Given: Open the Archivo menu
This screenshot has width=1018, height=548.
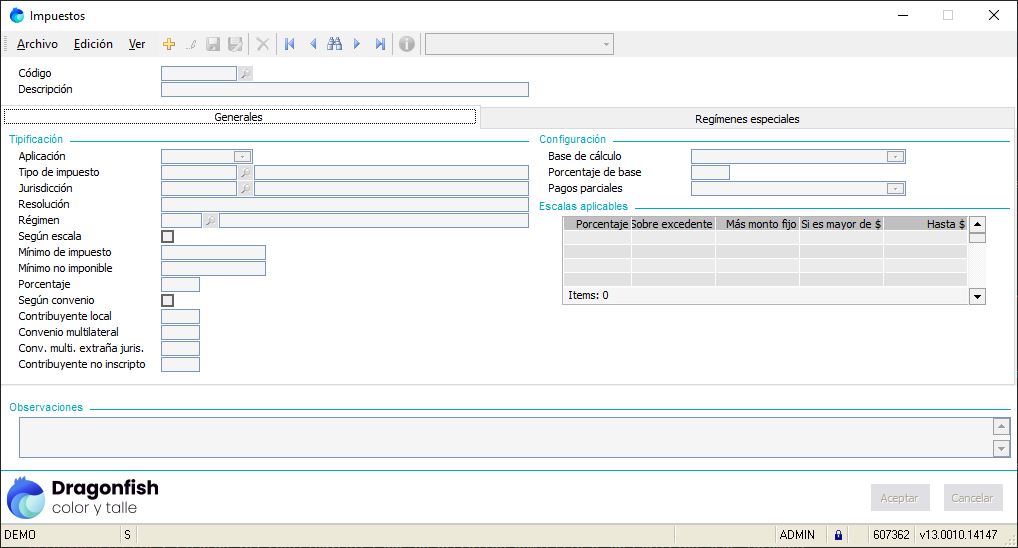Looking at the screenshot, I should pyautogui.click(x=37, y=44).
